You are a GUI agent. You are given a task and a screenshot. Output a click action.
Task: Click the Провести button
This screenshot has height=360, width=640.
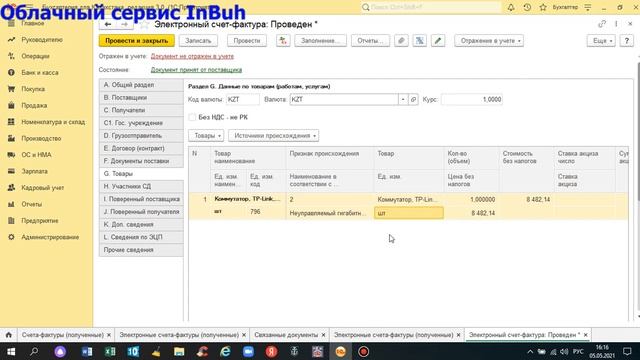(x=247, y=41)
